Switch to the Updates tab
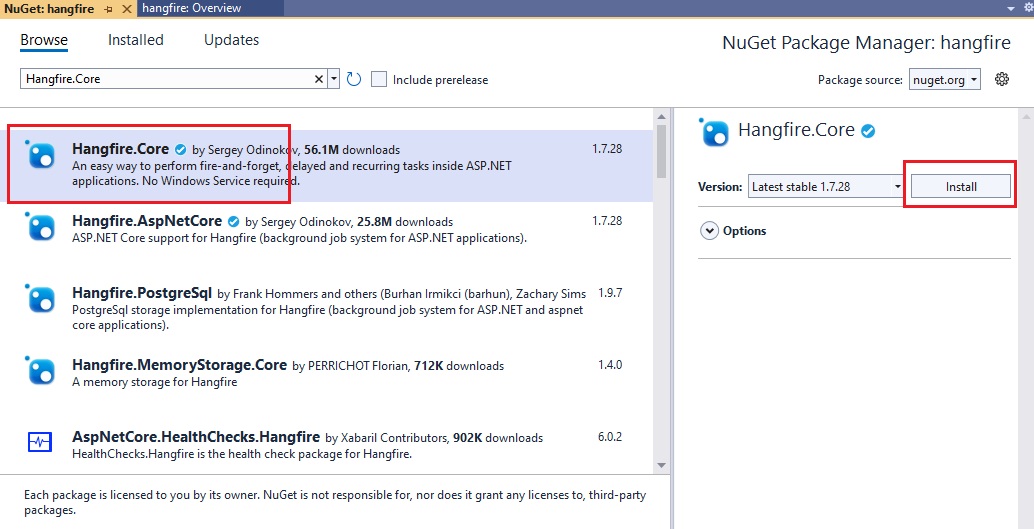The image size is (1034, 529). (231, 40)
